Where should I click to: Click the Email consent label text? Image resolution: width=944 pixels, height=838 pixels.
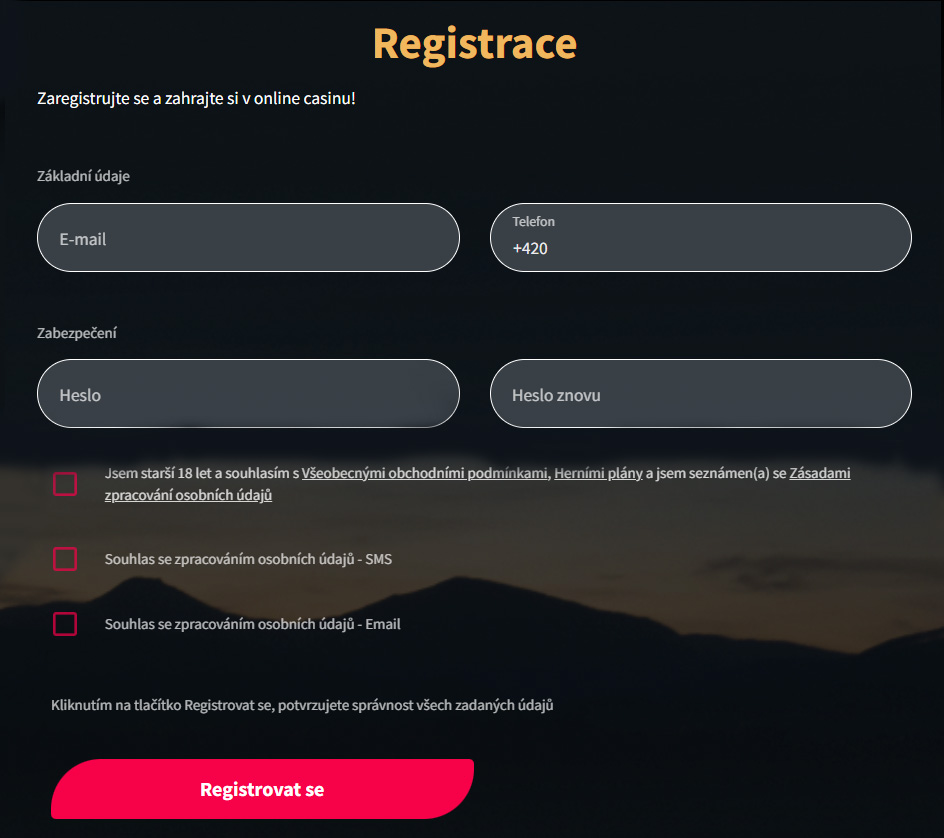252,624
